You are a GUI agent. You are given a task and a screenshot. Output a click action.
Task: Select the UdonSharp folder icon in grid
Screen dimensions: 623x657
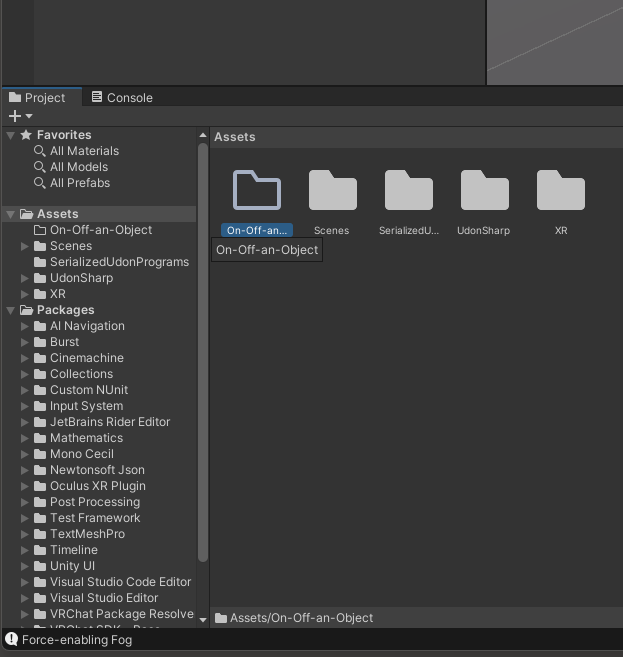tap(484, 191)
